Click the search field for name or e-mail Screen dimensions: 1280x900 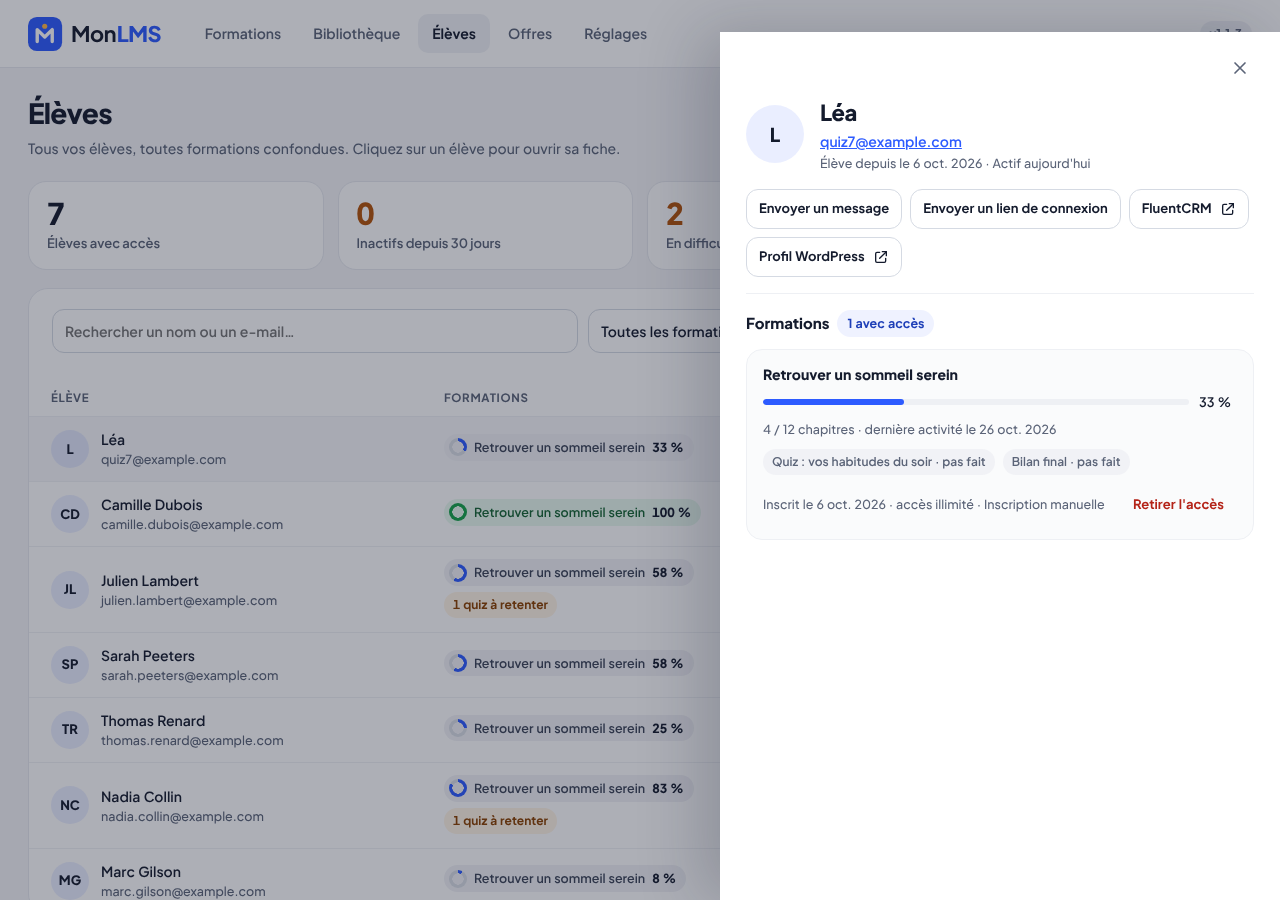315,331
